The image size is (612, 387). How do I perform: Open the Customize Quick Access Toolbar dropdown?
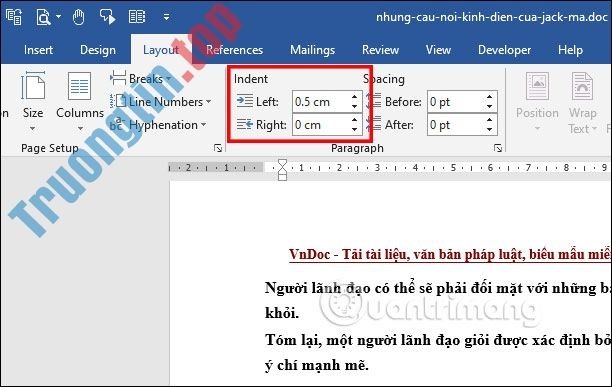[167, 17]
